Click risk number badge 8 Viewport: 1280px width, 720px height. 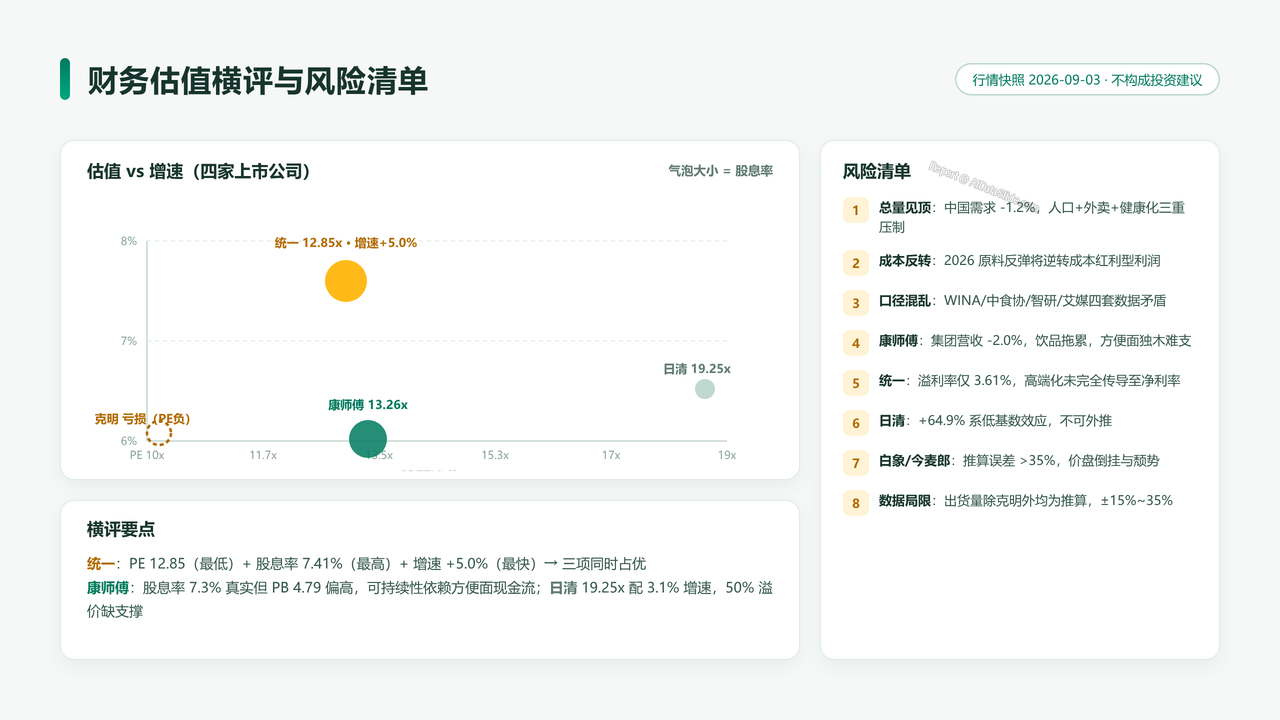(x=856, y=503)
